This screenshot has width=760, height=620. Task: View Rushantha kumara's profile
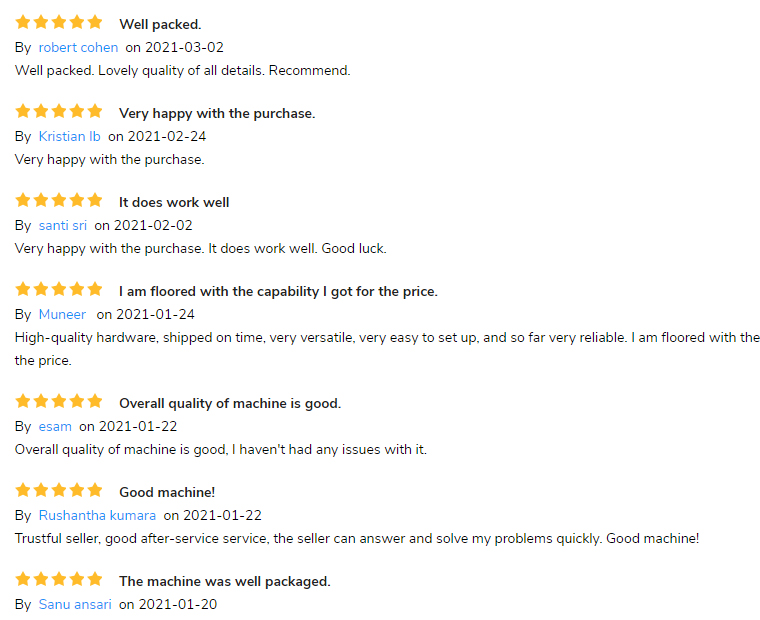[97, 515]
